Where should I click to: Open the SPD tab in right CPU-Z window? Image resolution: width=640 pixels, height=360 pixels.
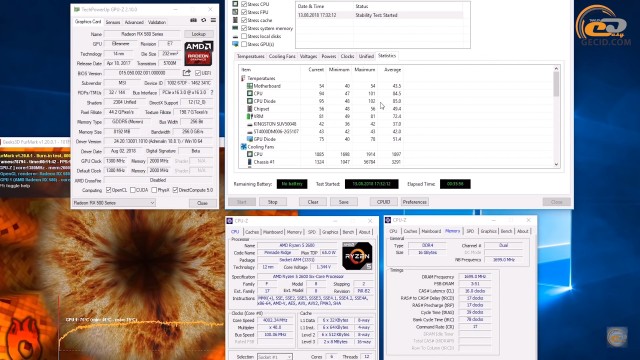tap(470, 231)
